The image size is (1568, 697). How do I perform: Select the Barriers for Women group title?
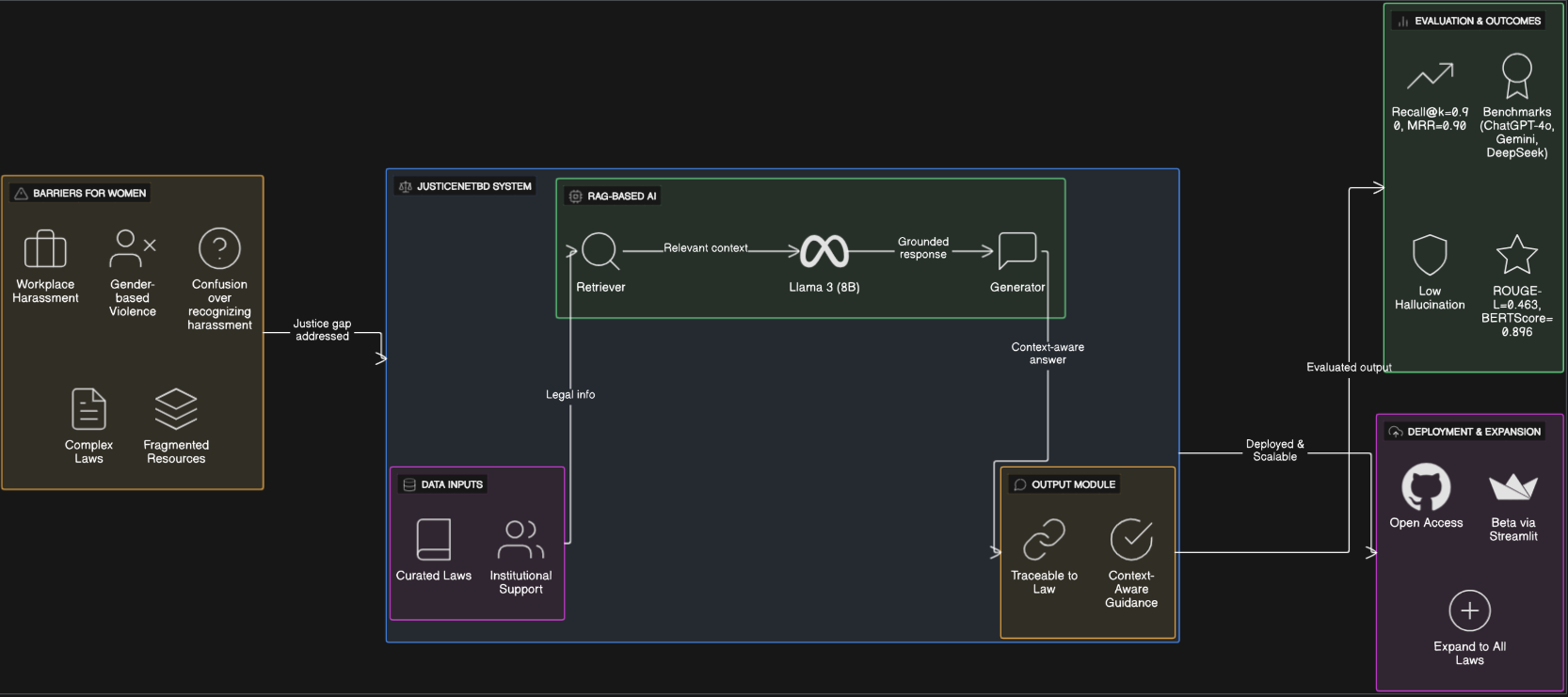tap(89, 194)
